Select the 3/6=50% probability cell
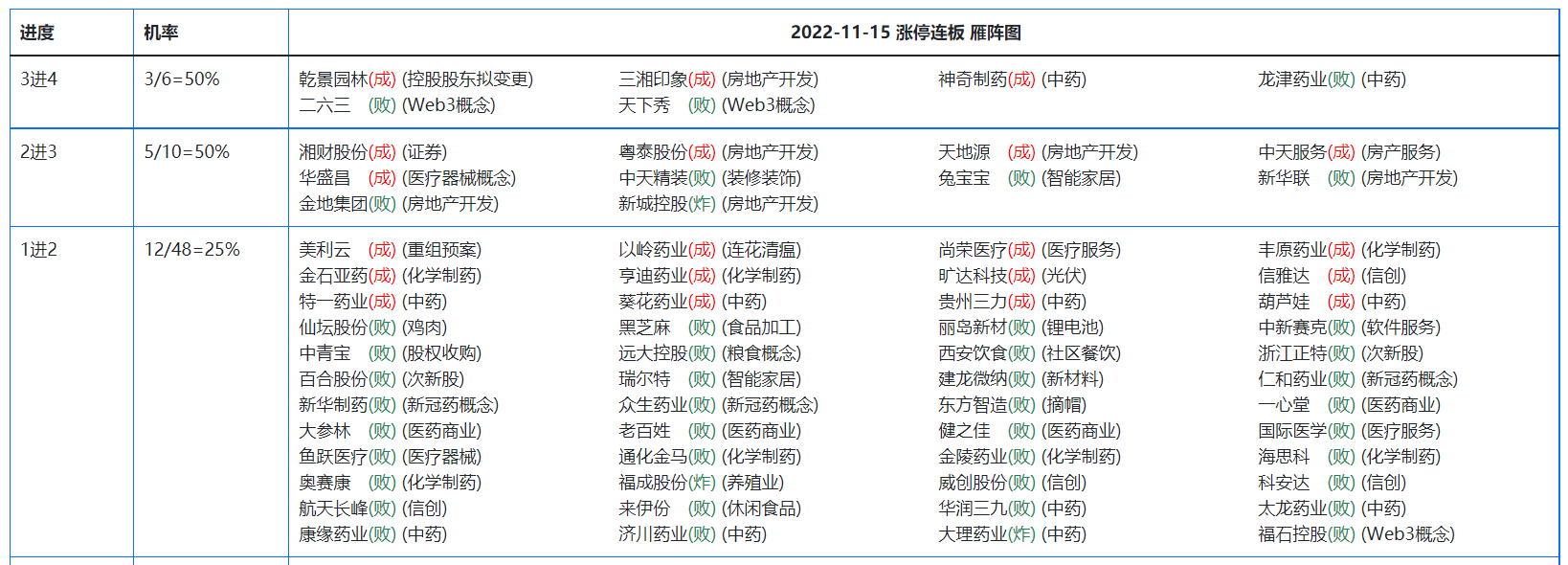Screen dimensions: 1568x565 (182, 79)
